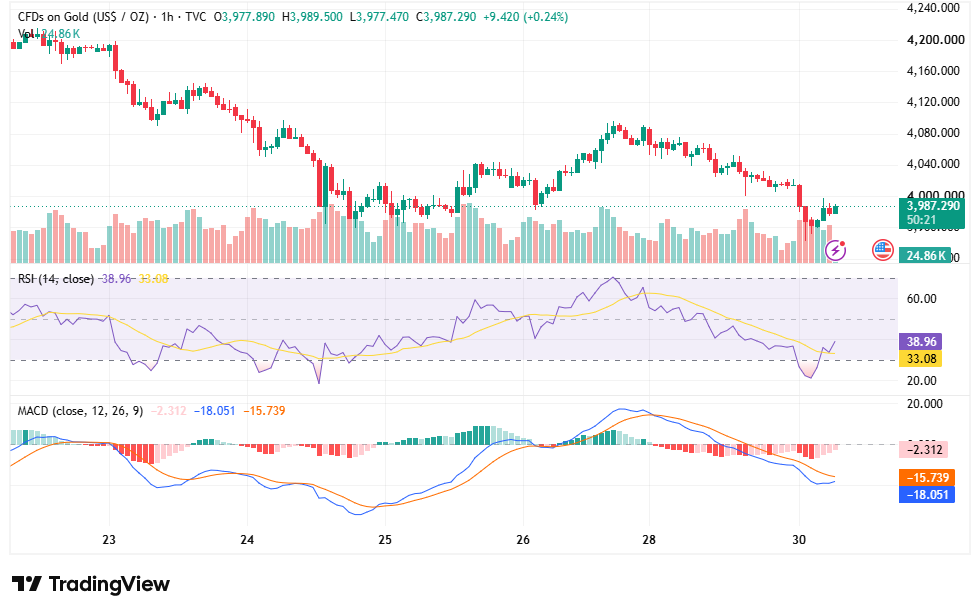Image resolution: width=980 pixels, height=614 pixels.
Task: Click the purple lightning bolt icon
Action: click(836, 250)
